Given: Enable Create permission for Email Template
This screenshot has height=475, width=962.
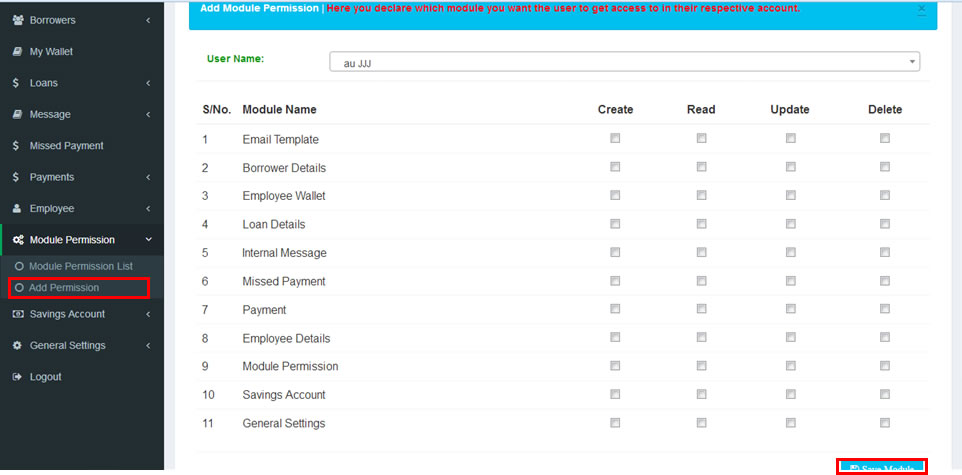Looking at the screenshot, I should coord(615,139).
